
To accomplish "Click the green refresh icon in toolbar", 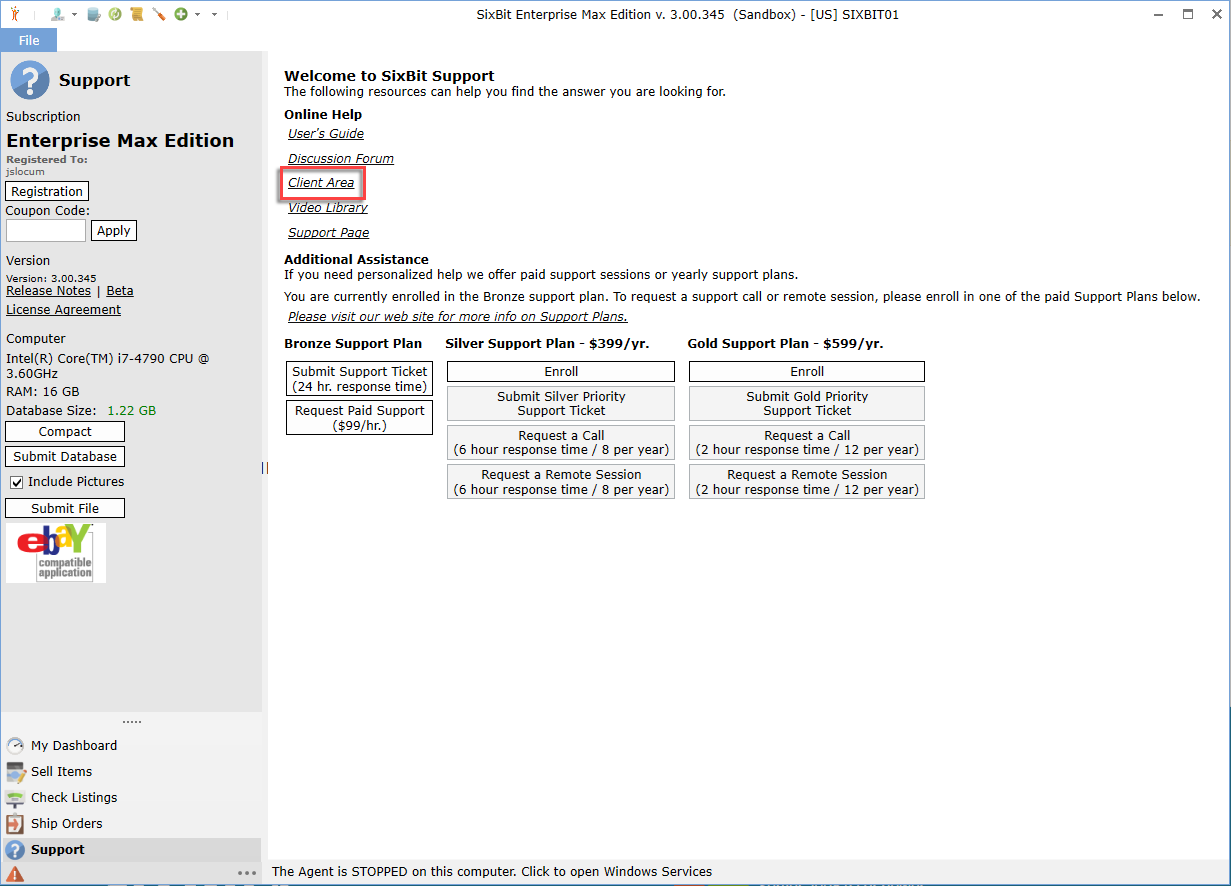I will [115, 15].
